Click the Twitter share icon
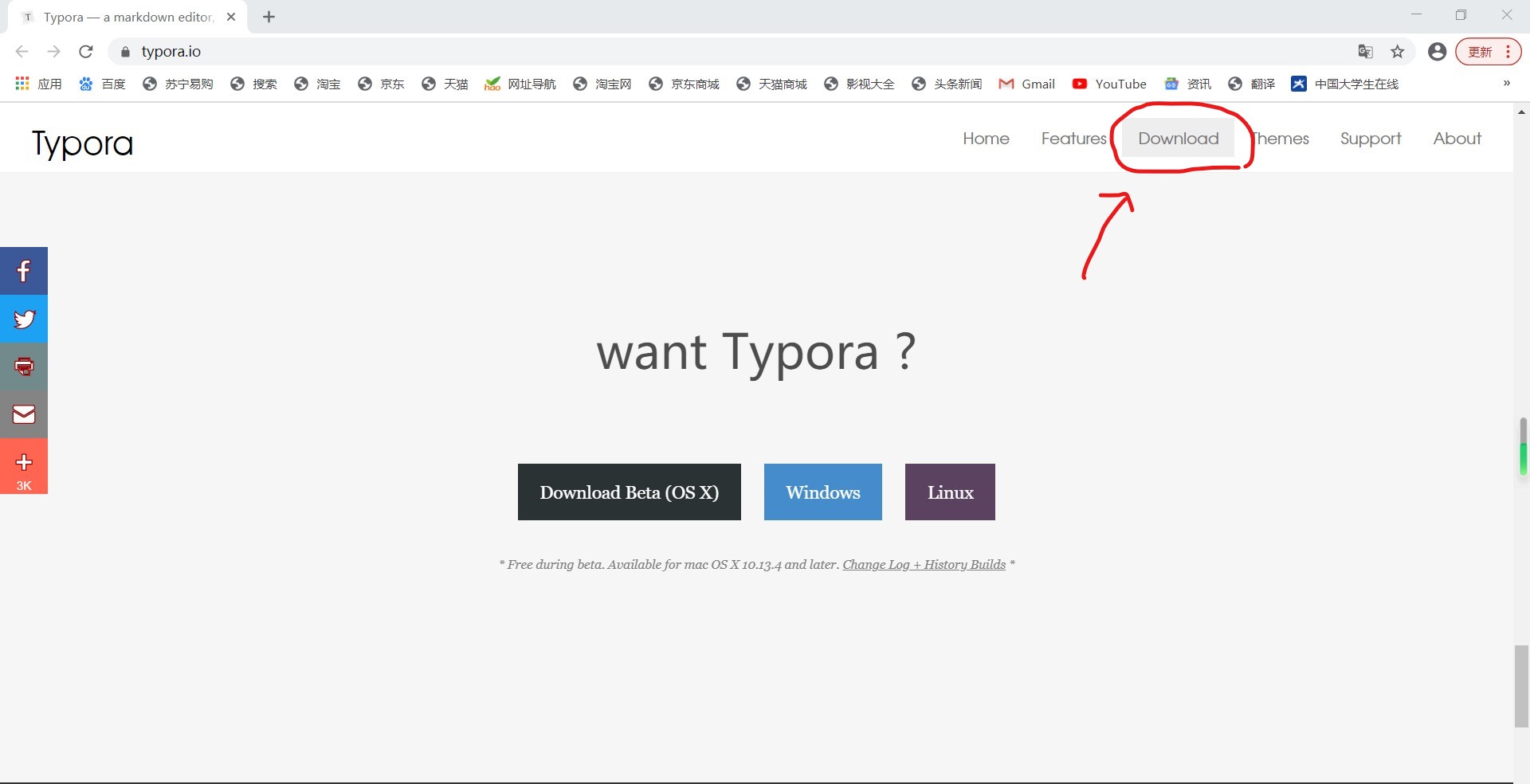This screenshot has height=784, width=1530. tap(24, 319)
